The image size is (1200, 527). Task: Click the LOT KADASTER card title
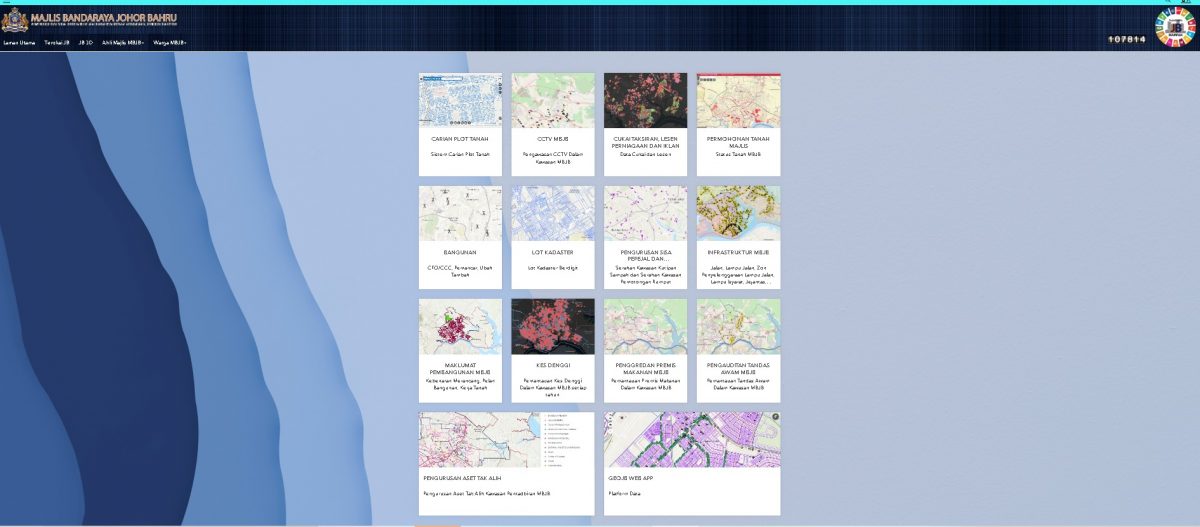(553, 252)
